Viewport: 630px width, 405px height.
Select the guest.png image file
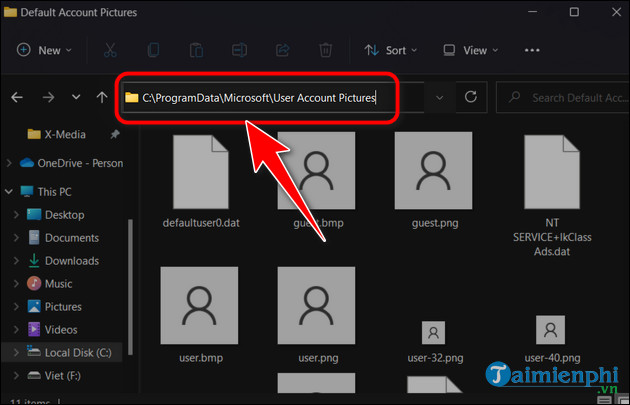point(434,181)
